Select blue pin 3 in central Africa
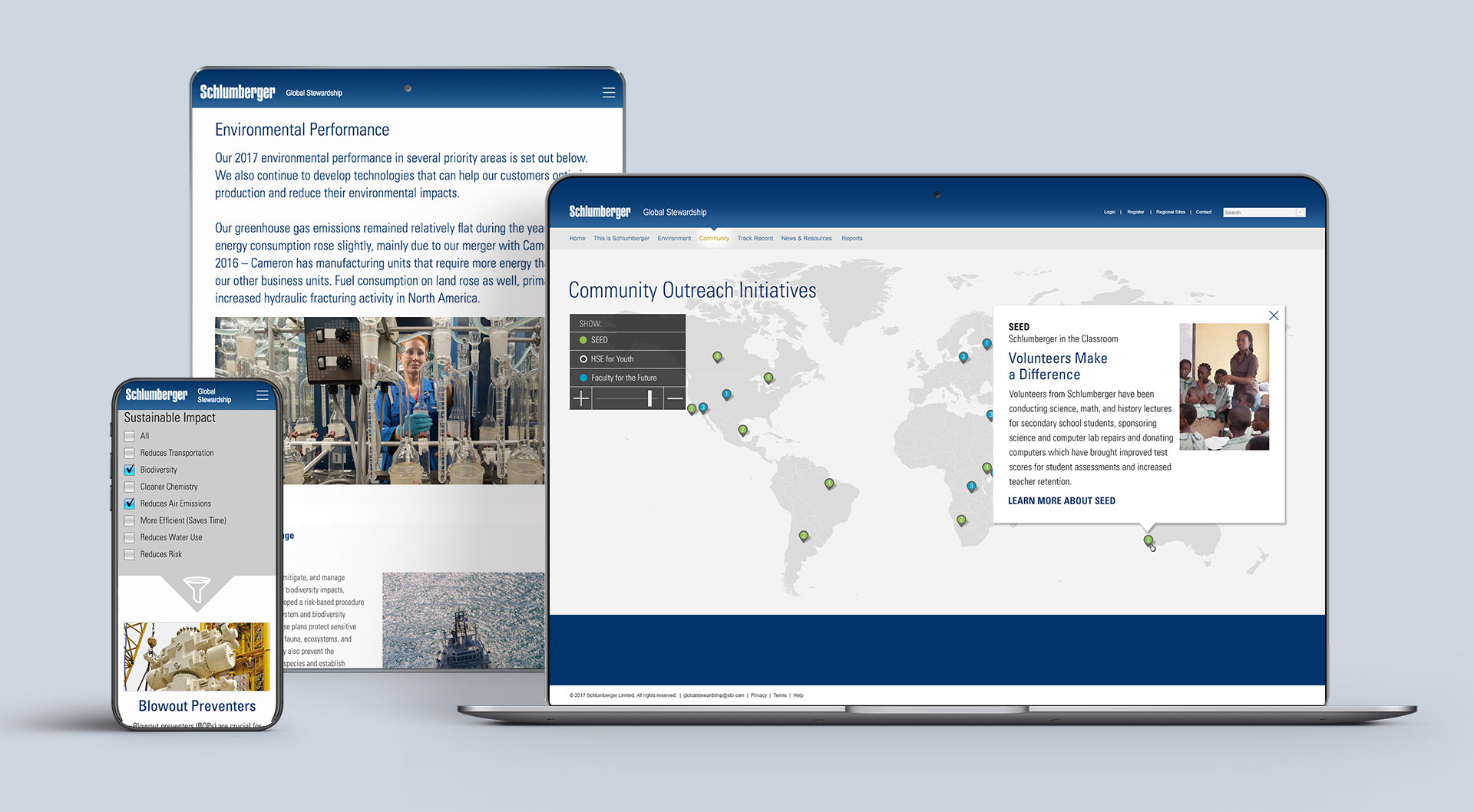 point(971,486)
